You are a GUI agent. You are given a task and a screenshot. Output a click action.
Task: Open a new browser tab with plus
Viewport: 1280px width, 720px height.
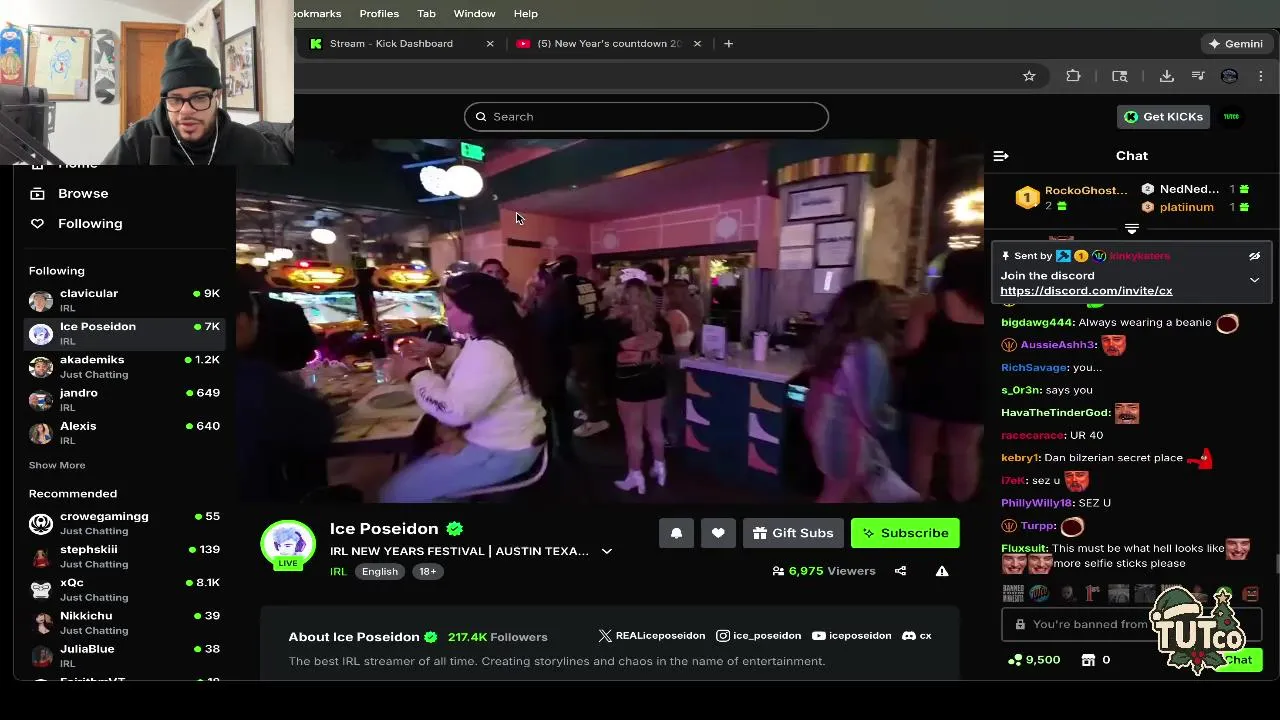[x=728, y=44]
